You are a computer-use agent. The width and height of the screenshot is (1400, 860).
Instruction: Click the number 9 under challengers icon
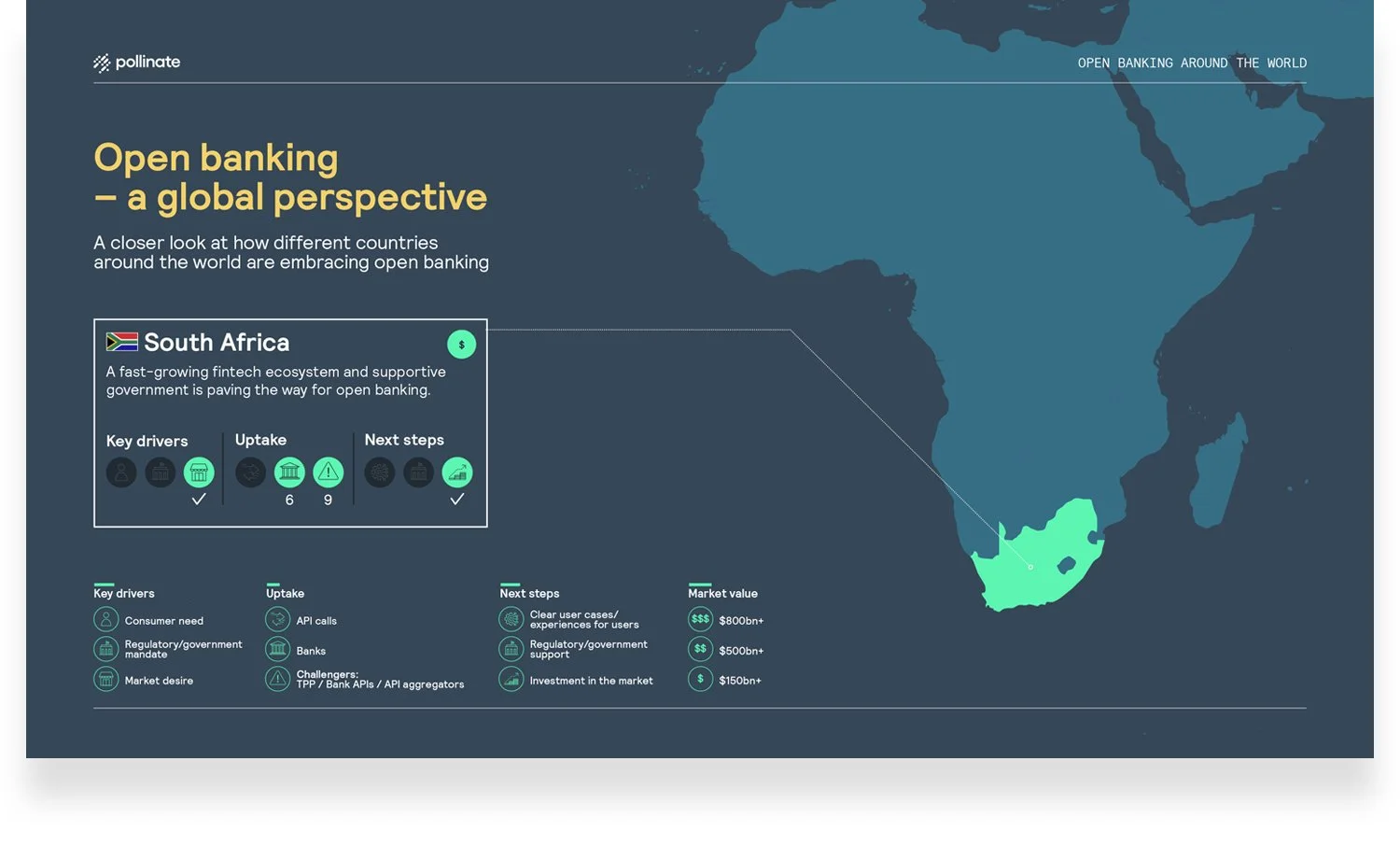click(328, 500)
